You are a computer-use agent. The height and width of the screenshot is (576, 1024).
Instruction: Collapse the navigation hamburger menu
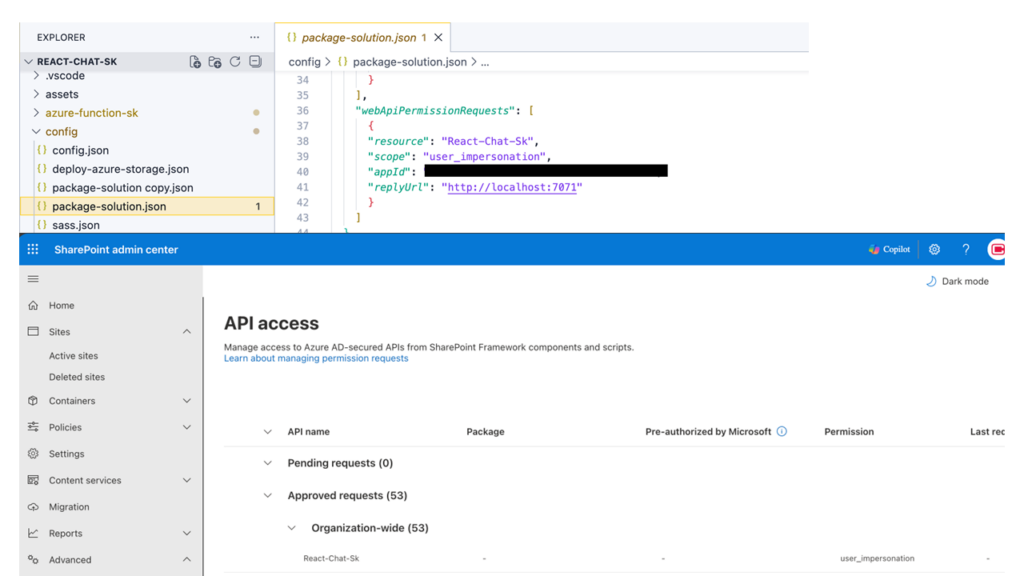point(33,279)
